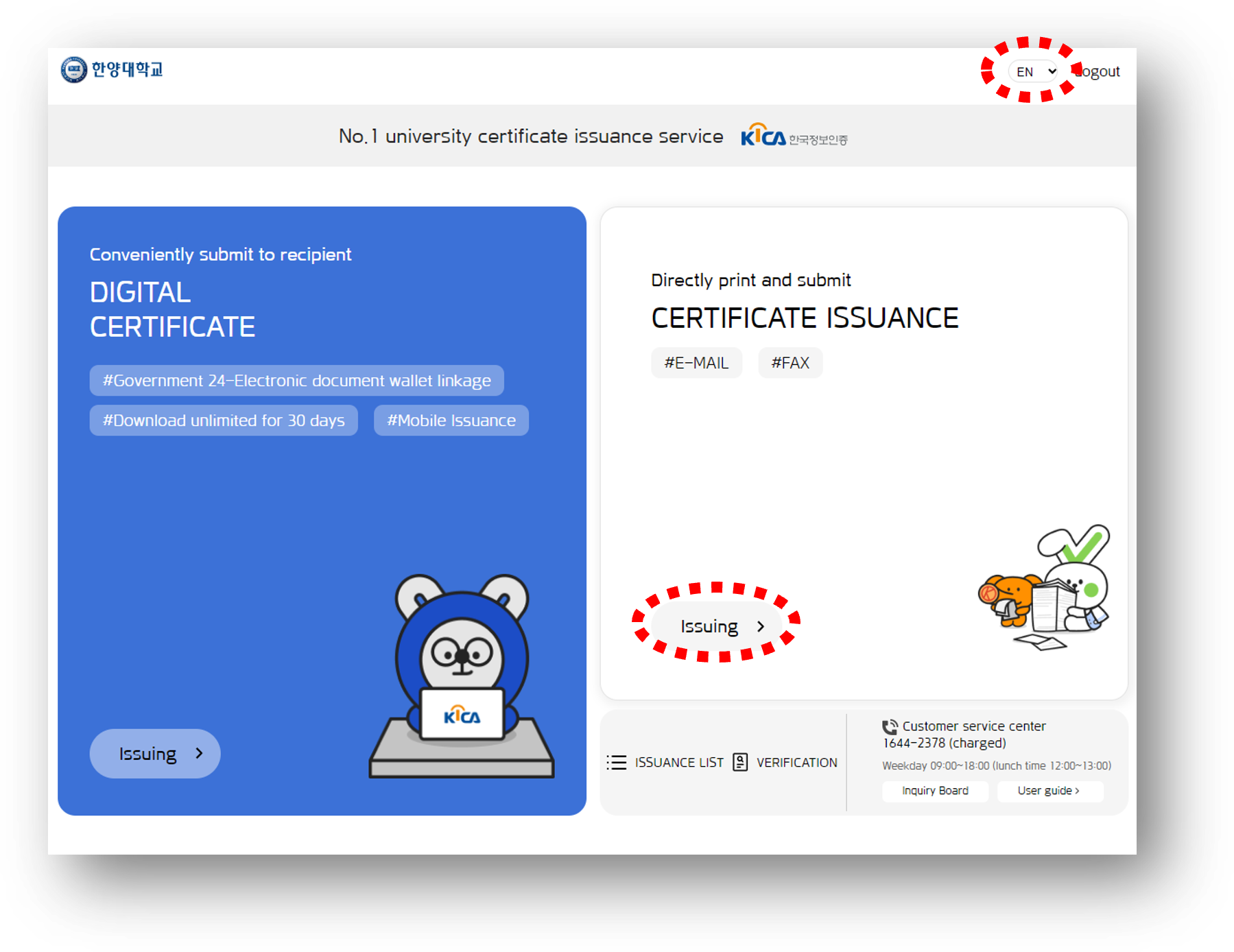Open the EN language dropdown
The height and width of the screenshot is (952, 1234).
[1034, 71]
